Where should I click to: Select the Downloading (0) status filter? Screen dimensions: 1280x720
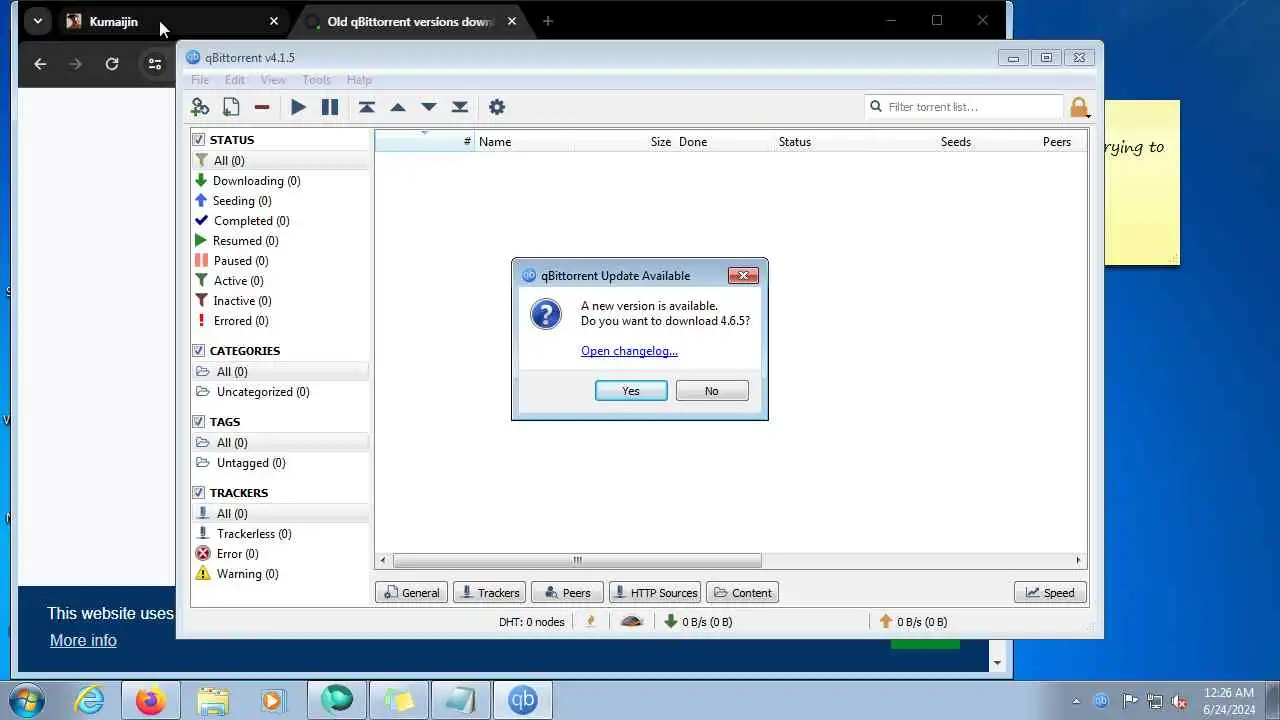(280, 181)
